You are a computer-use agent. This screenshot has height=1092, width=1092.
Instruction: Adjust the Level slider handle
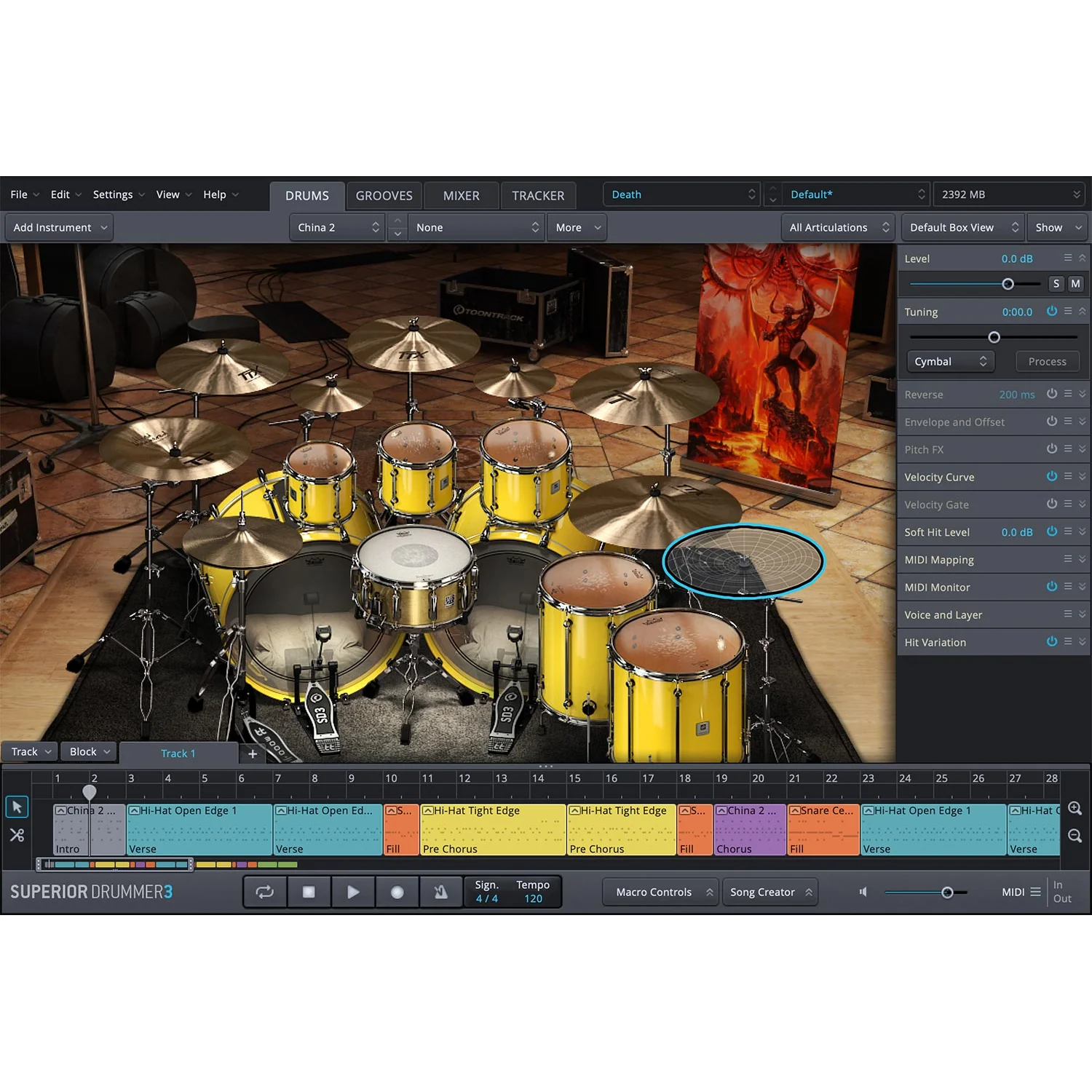click(x=1008, y=284)
